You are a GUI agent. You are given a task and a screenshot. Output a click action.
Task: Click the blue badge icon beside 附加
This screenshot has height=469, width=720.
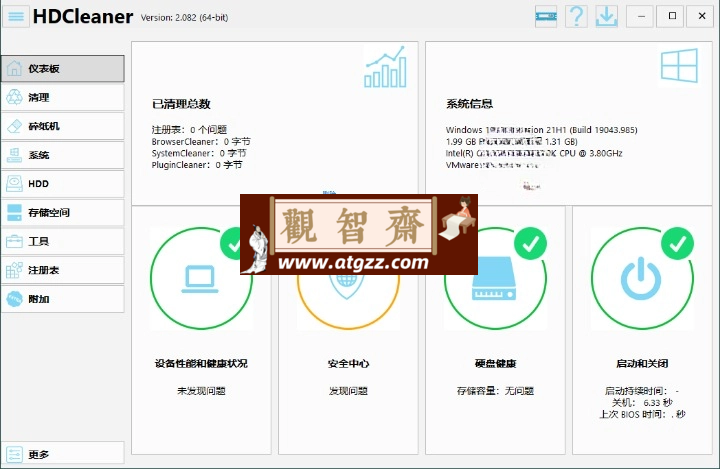(14, 299)
